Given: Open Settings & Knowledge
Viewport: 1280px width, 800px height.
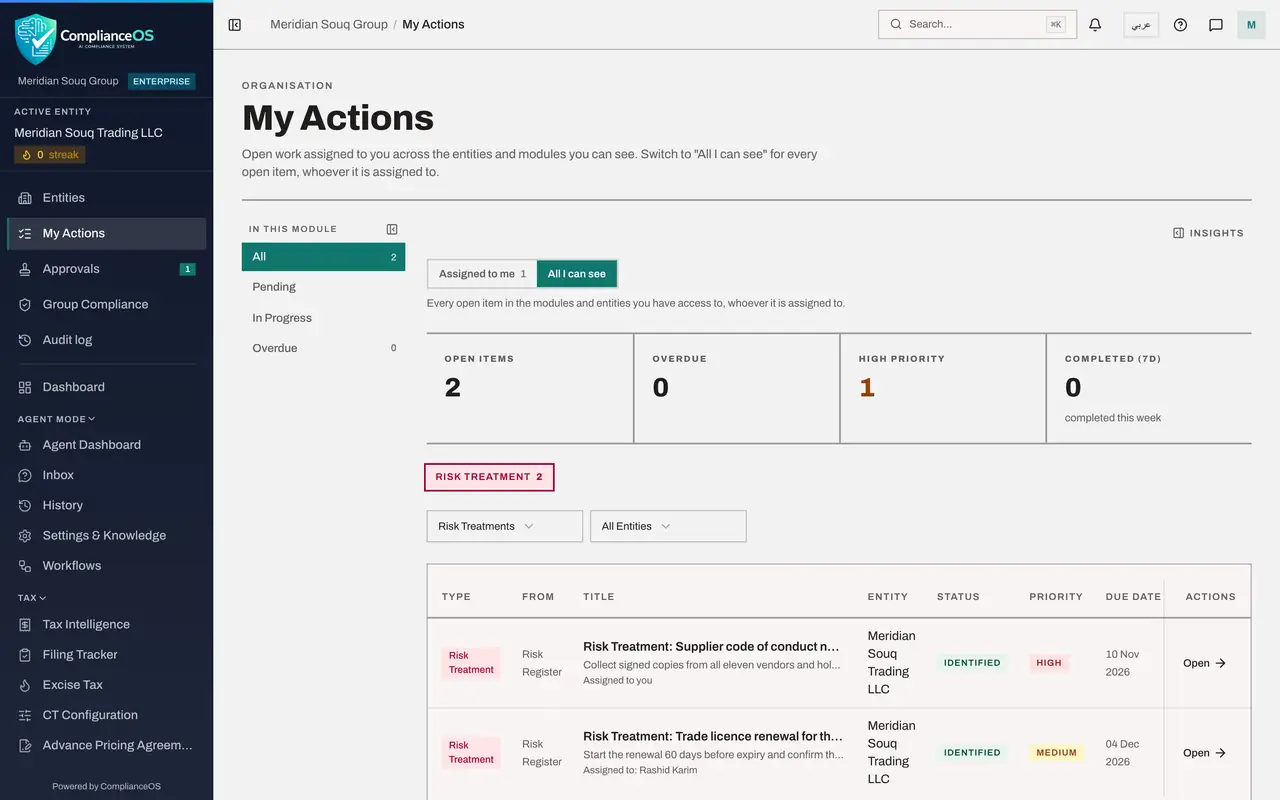Looking at the screenshot, I should (x=106, y=535).
